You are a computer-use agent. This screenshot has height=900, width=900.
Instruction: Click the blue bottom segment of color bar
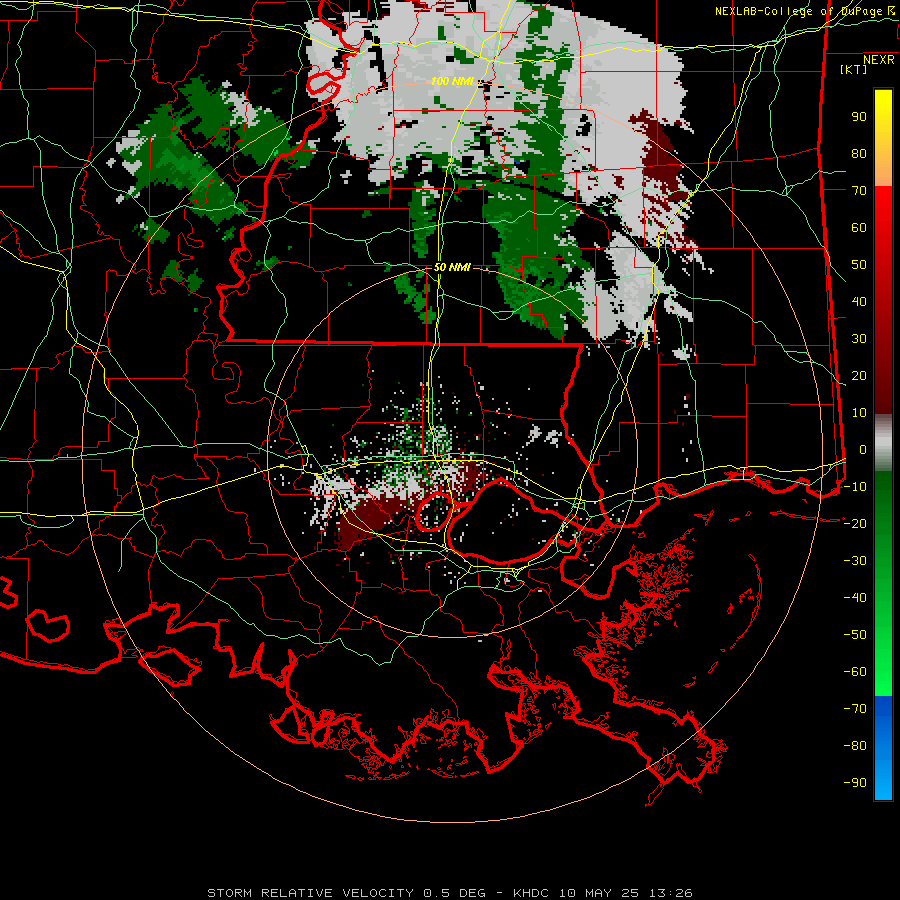click(x=883, y=748)
